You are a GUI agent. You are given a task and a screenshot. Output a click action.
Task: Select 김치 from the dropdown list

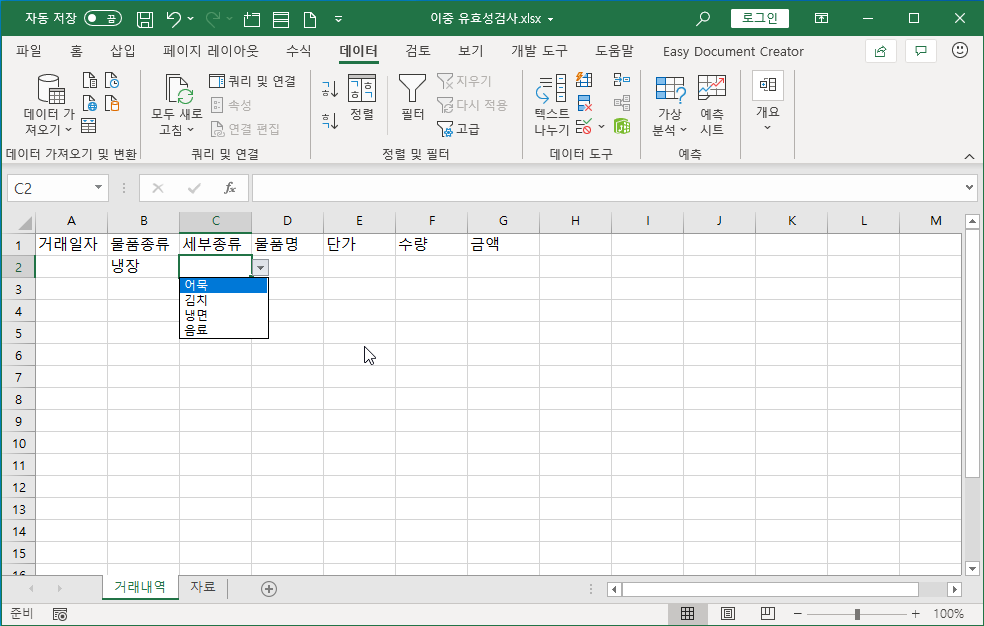(x=223, y=300)
